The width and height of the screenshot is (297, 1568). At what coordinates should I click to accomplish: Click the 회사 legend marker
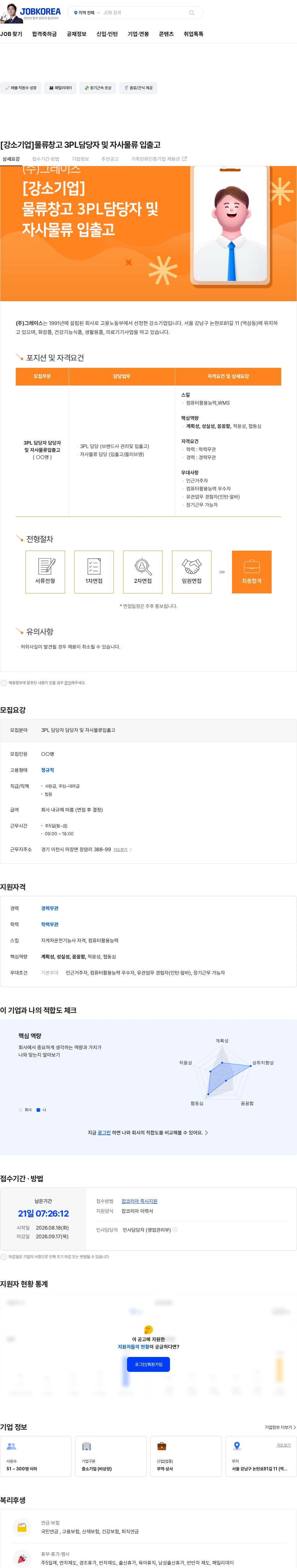20,1110
